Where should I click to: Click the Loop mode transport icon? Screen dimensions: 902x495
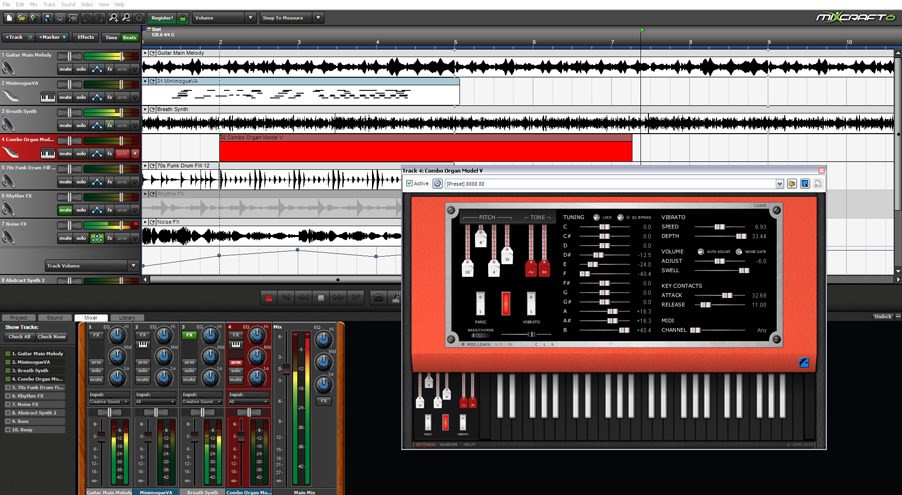coord(379,298)
